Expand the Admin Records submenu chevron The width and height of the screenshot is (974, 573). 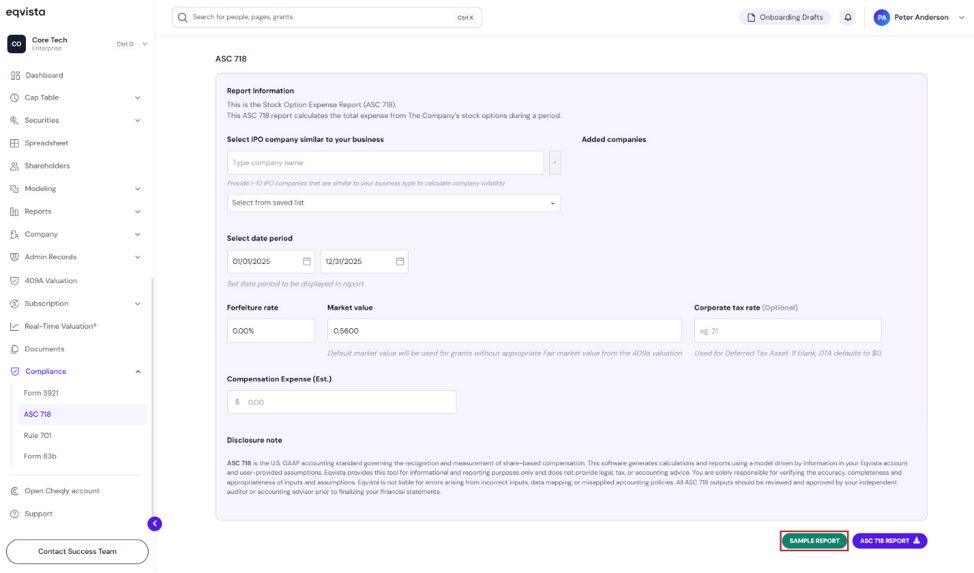(x=138, y=257)
